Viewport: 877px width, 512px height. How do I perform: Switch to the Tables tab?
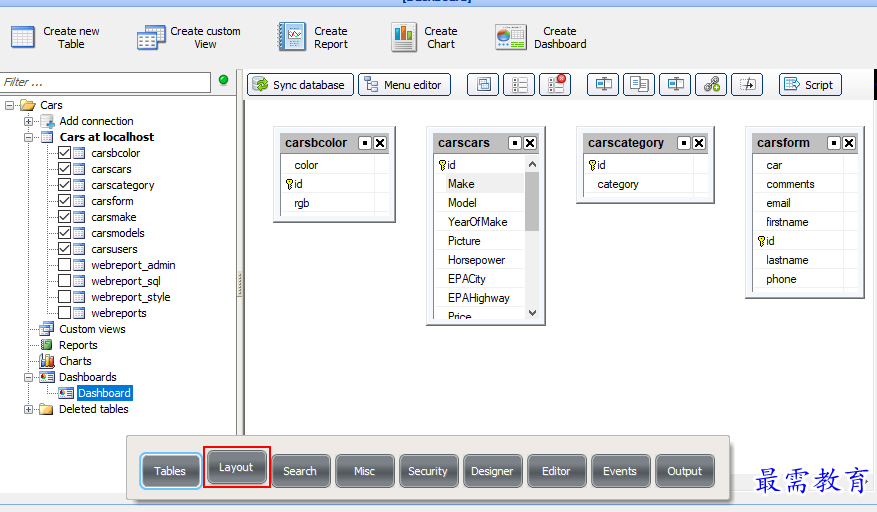click(170, 471)
